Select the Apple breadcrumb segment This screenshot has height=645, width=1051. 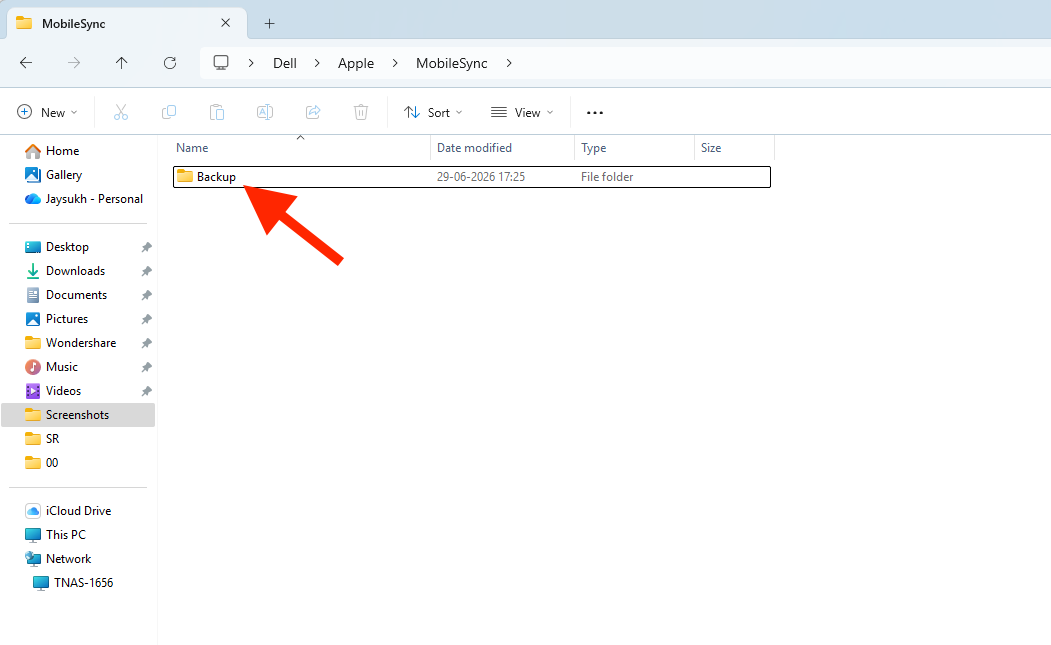(356, 63)
